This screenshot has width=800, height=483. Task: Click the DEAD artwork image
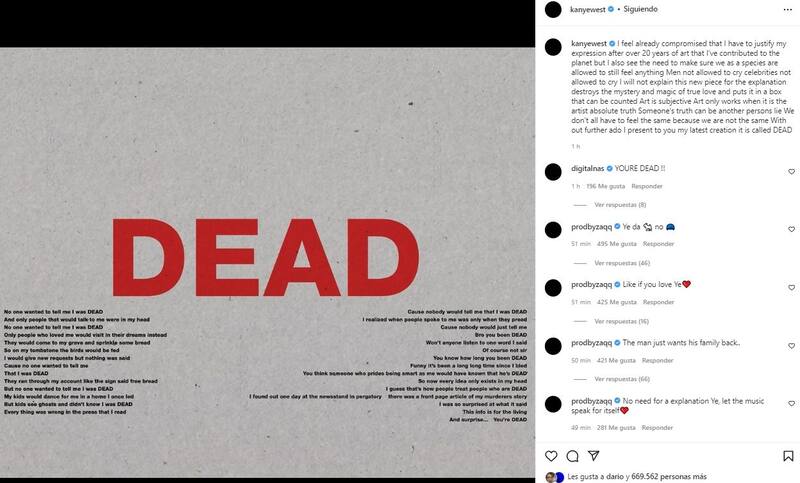tap(267, 263)
